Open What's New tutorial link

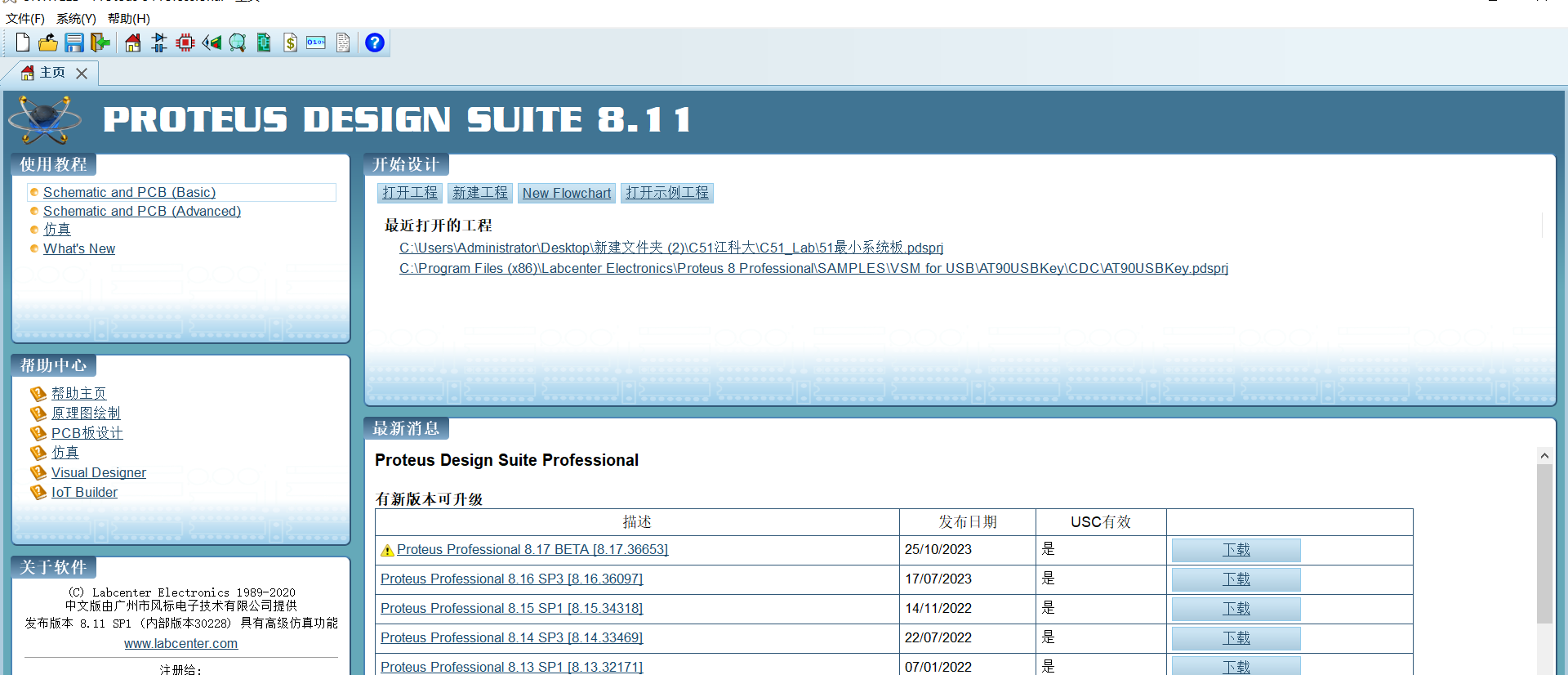click(x=79, y=248)
